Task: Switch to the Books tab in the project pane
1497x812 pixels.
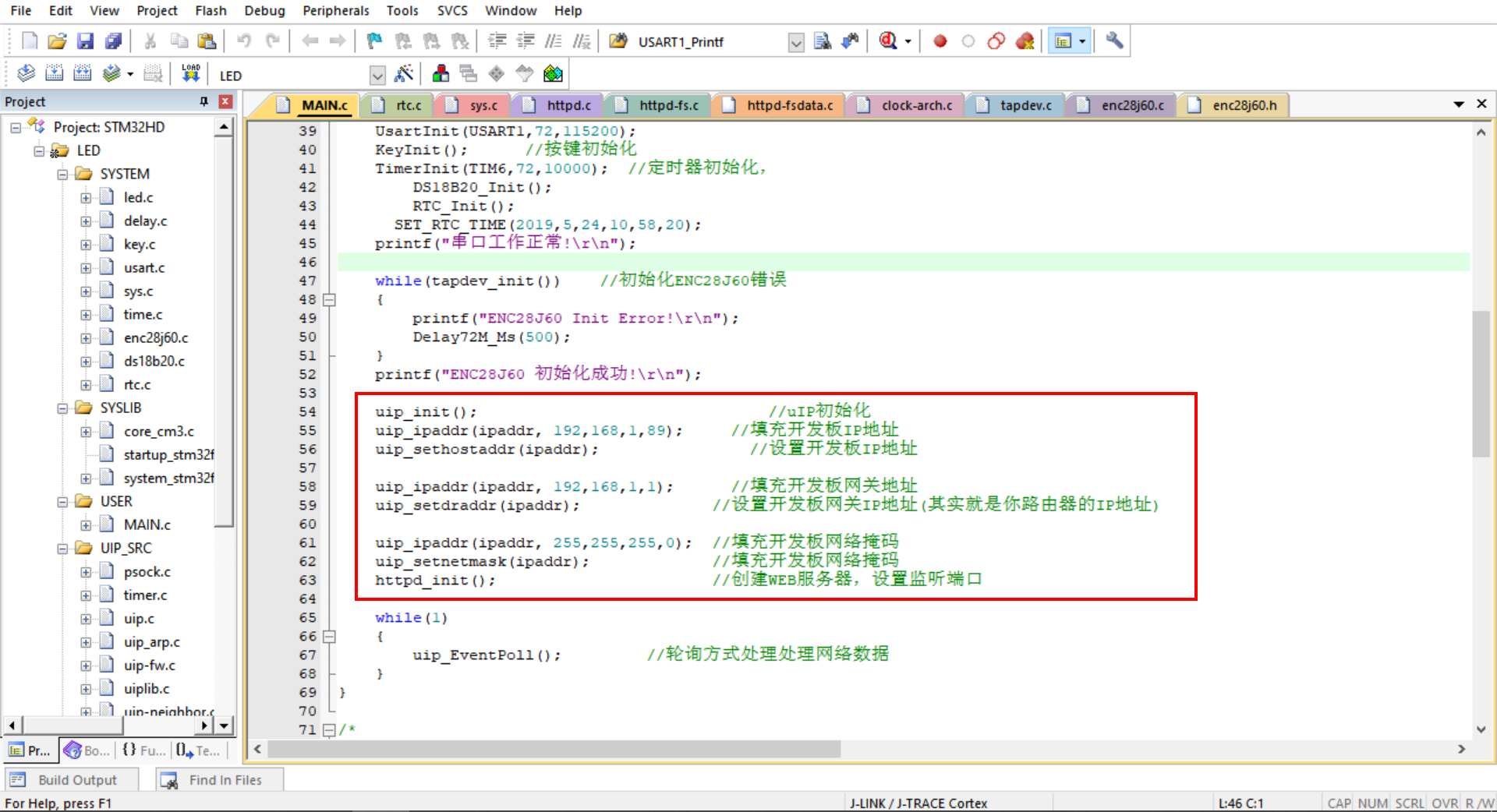Action: coord(87,750)
